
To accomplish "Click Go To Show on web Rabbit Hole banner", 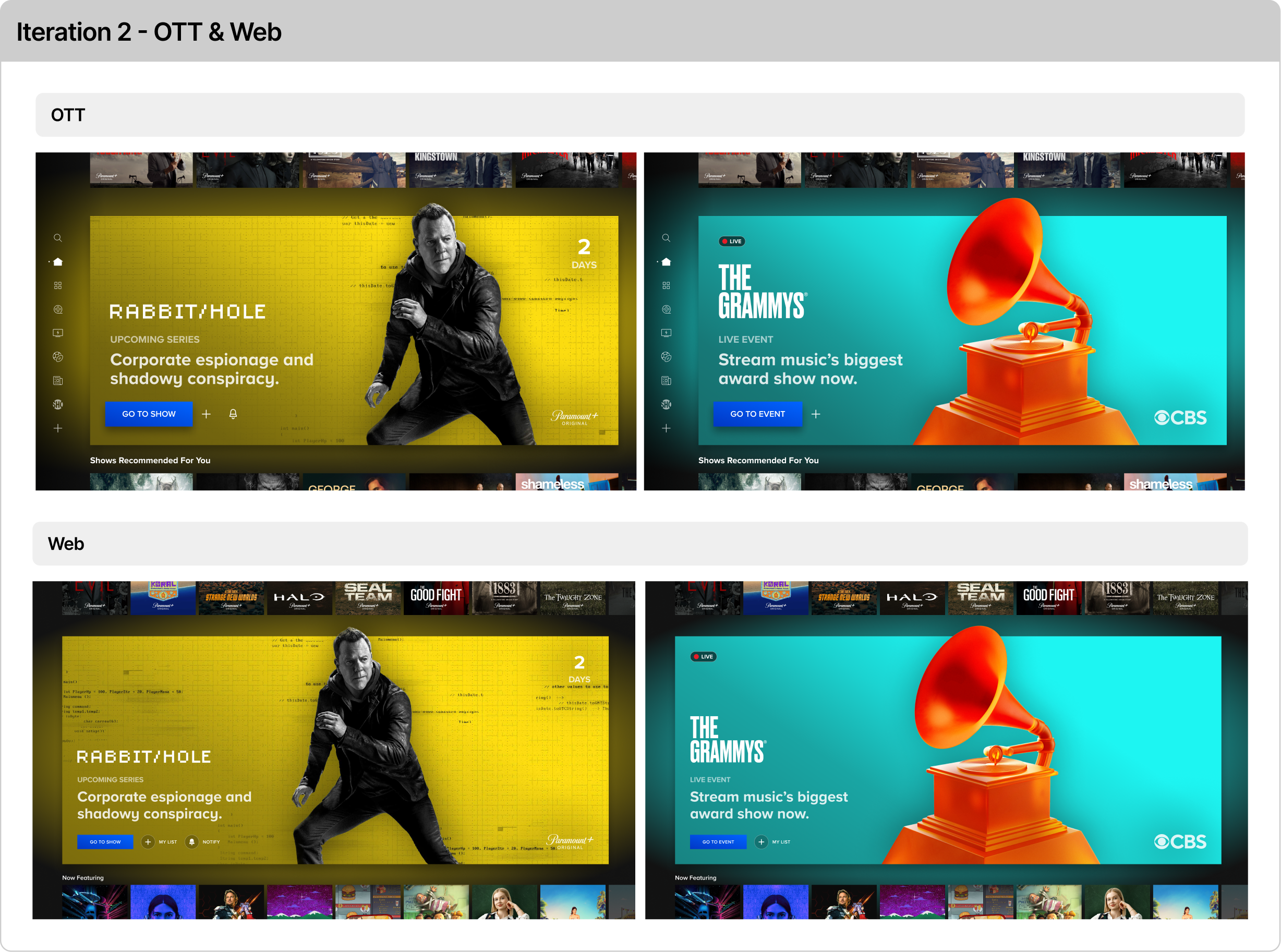I will click(x=105, y=842).
